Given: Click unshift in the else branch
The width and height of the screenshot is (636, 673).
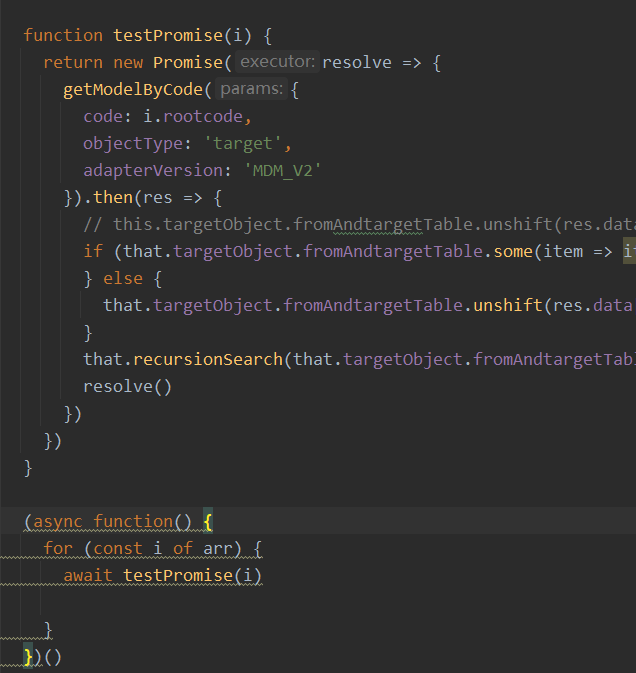Looking at the screenshot, I should [508, 306].
